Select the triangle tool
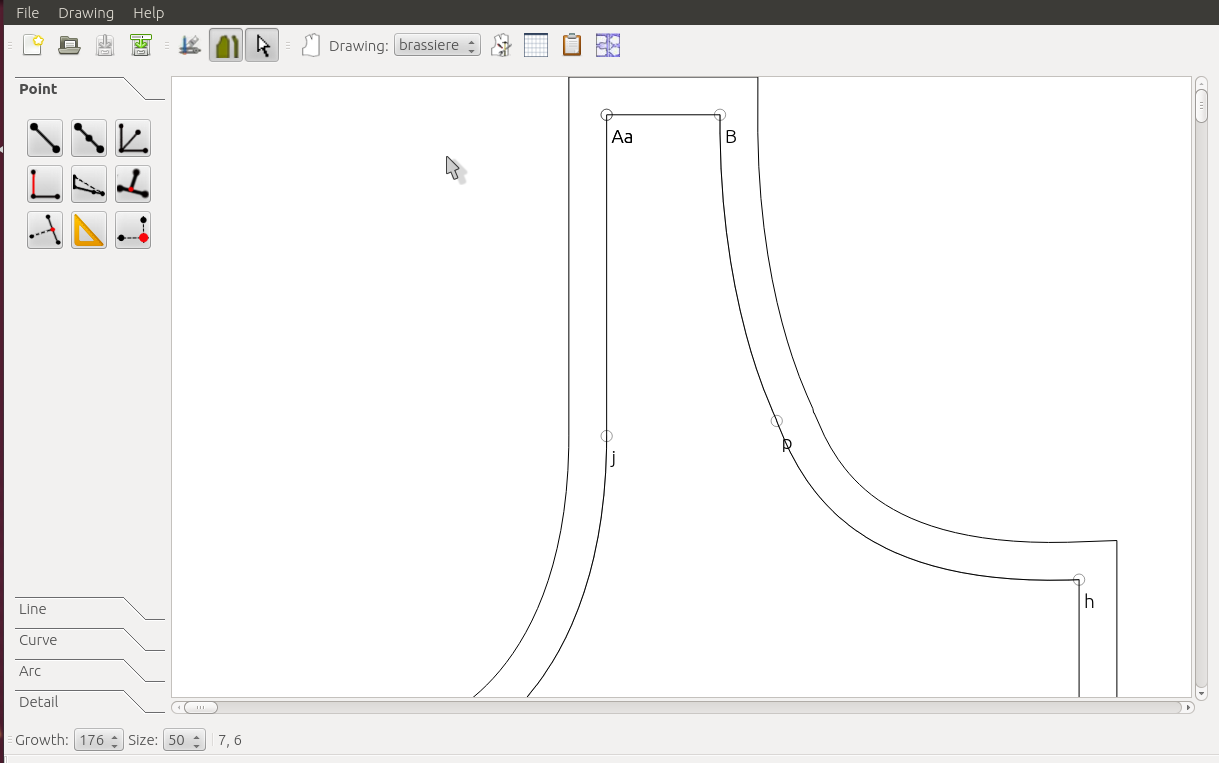1219x763 pixels. (x=88, y=230)
